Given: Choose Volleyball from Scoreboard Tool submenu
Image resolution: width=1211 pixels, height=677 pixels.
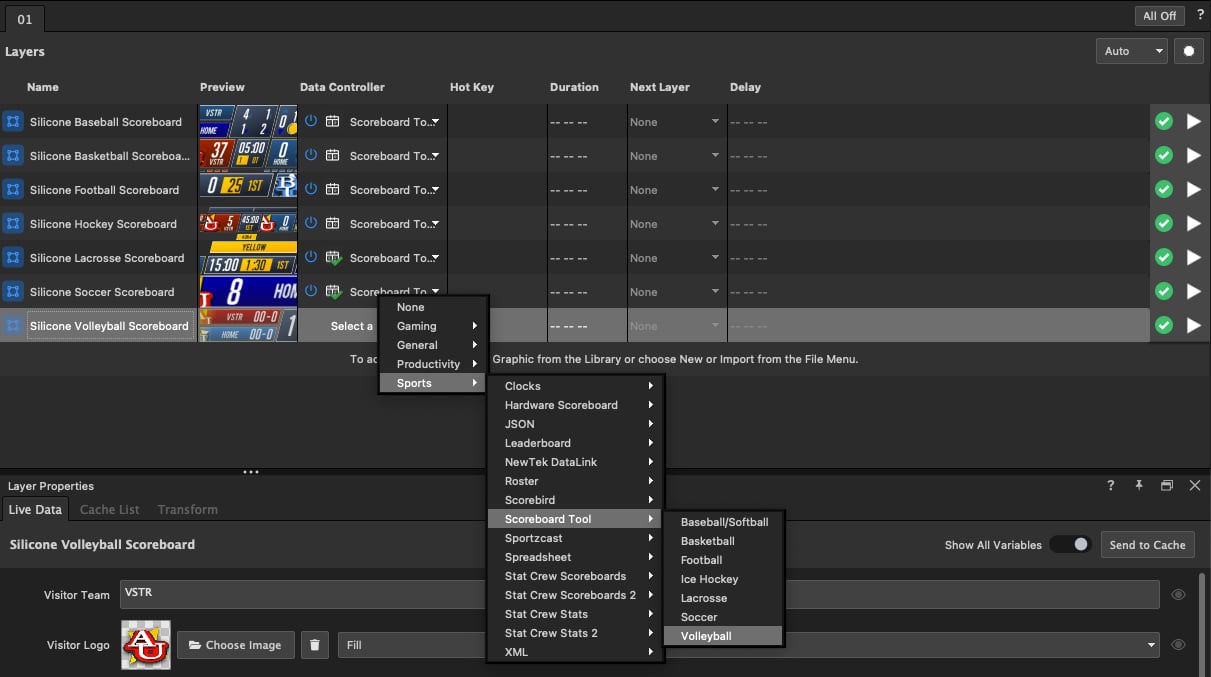Looking at the screenshot, I should [723, 636].
